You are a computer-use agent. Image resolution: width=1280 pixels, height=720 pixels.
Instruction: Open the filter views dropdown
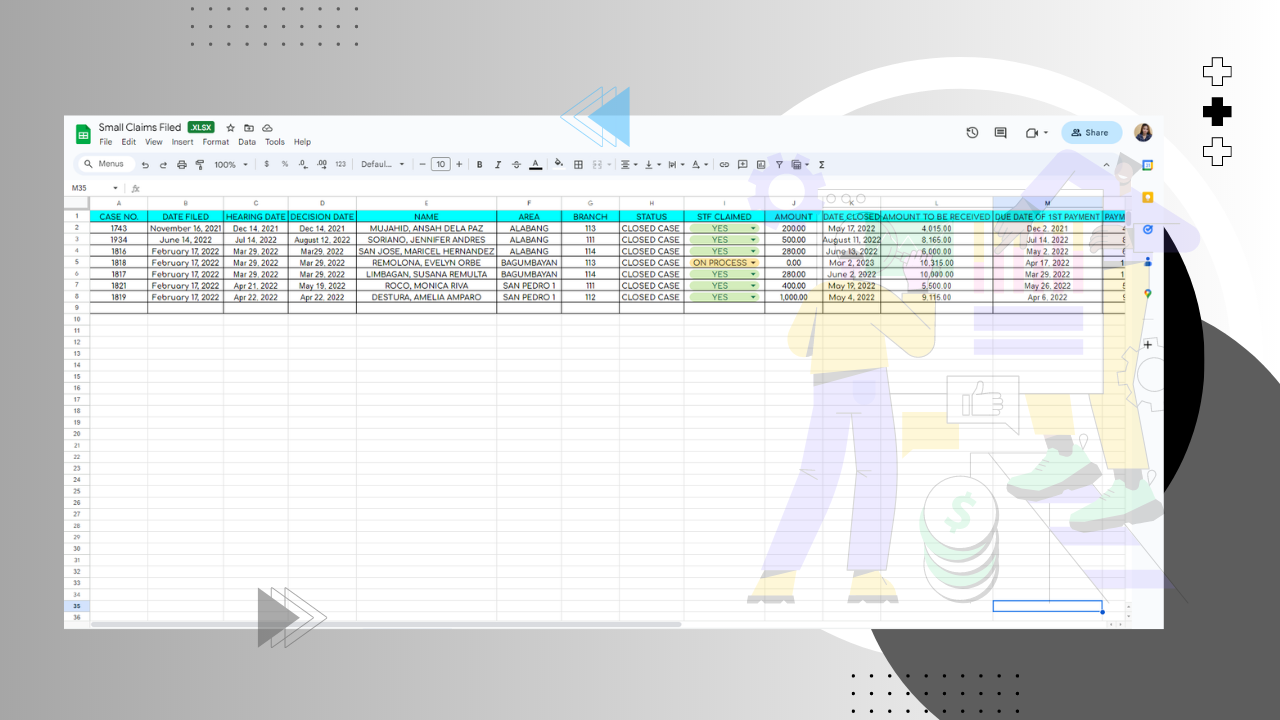(x=799, y=164)
